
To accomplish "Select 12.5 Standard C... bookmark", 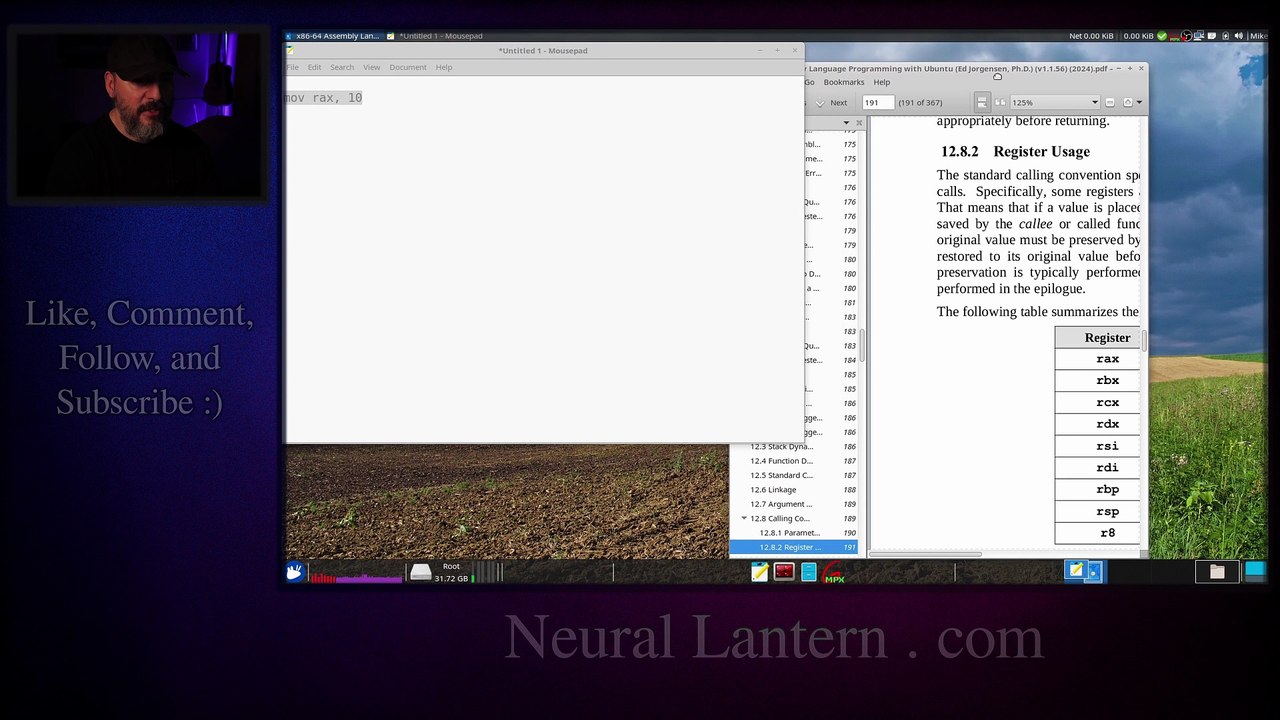I will [x=781, y=475].
